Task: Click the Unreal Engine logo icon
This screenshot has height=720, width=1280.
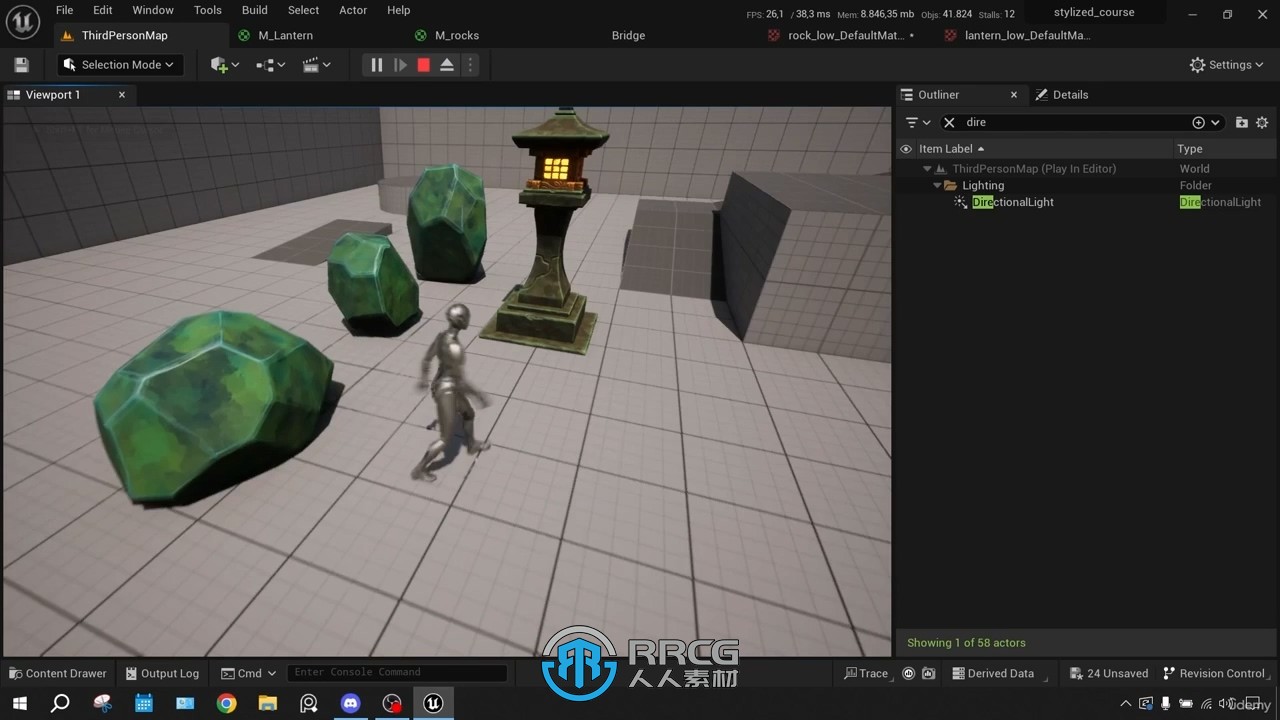Action: click(x=23, y=21)
